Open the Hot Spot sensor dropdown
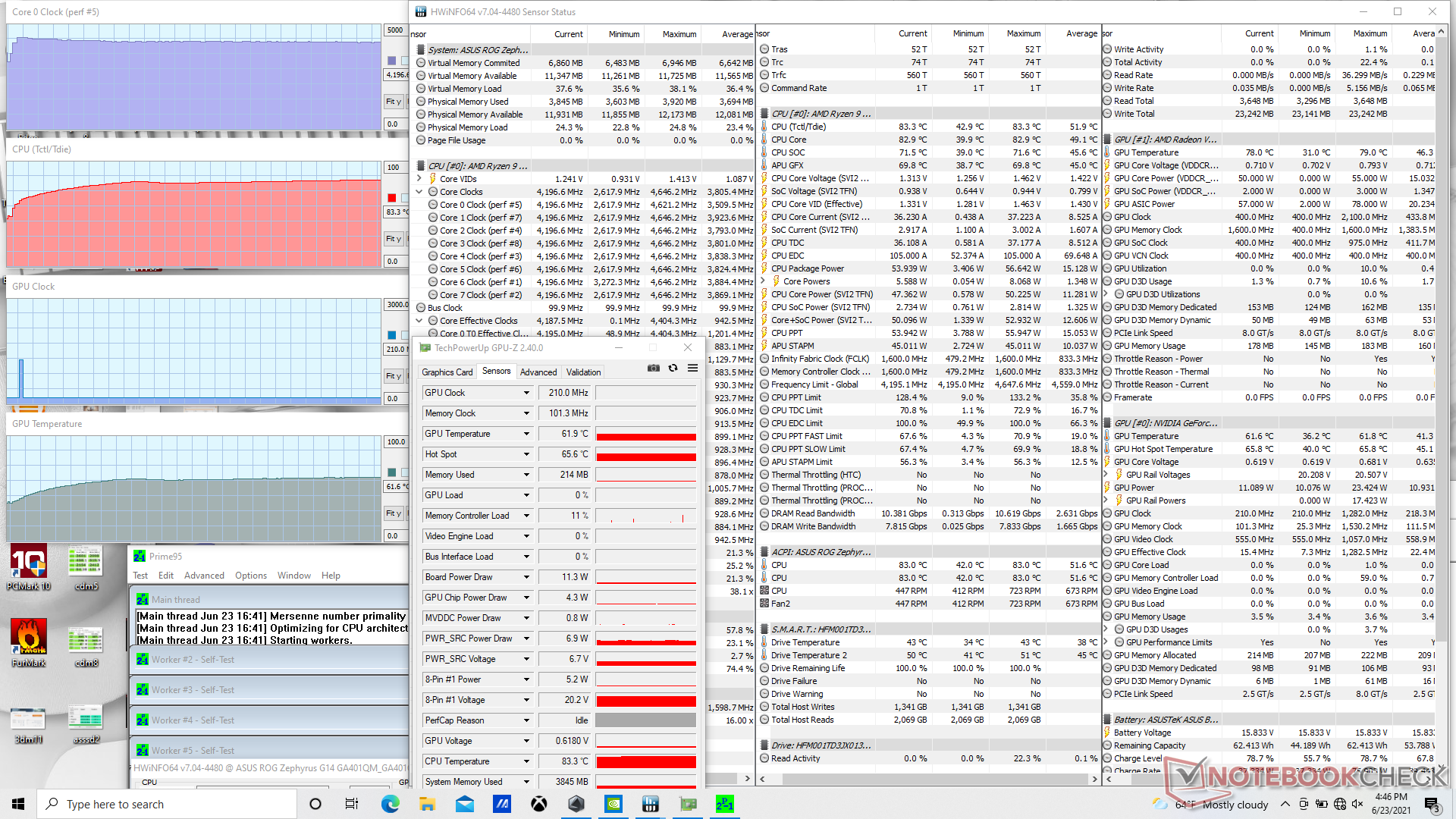This screenshot has height=819, width=1456. click(x=526, y=454)
